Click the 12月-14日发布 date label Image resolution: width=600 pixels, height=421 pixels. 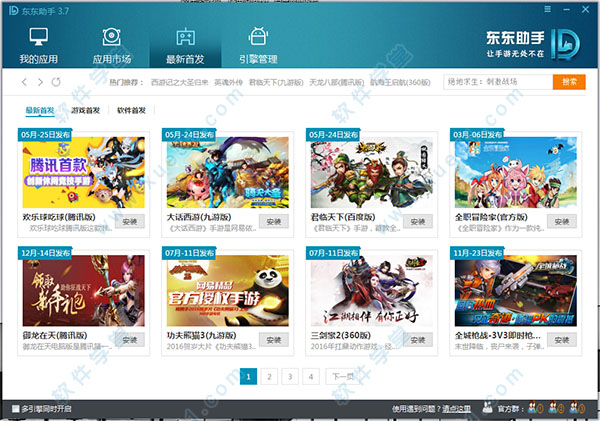(45, 253)
